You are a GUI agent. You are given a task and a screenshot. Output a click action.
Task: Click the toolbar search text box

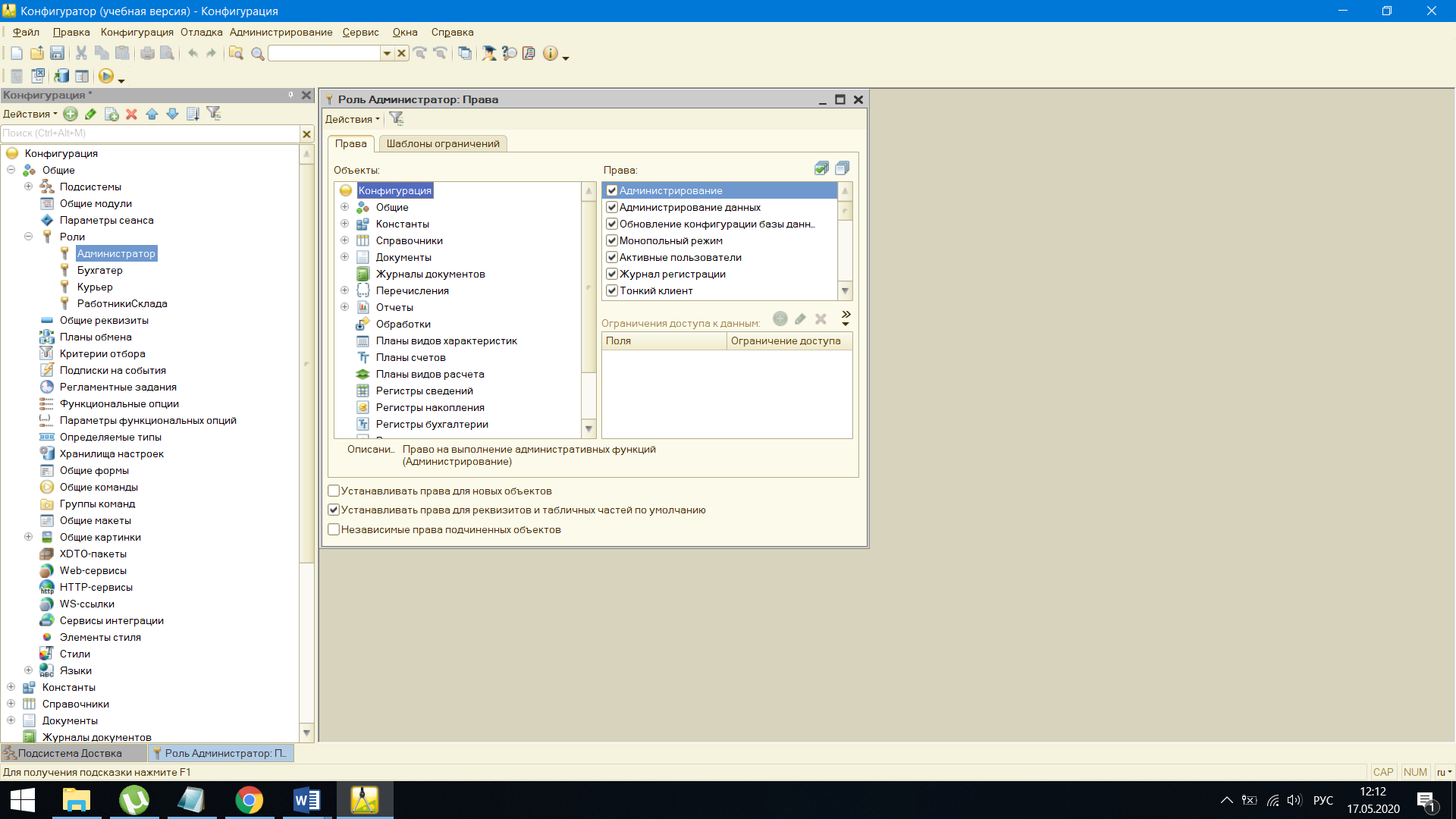click(324, 53)
